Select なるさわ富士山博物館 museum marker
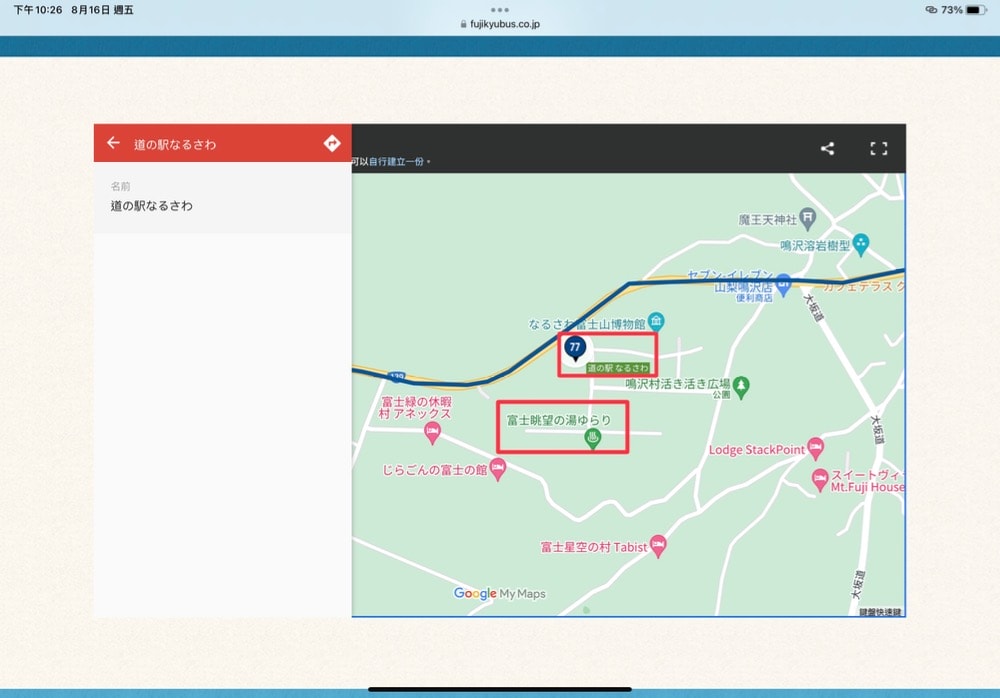The image size is (1000, 698). click(656, 321)
